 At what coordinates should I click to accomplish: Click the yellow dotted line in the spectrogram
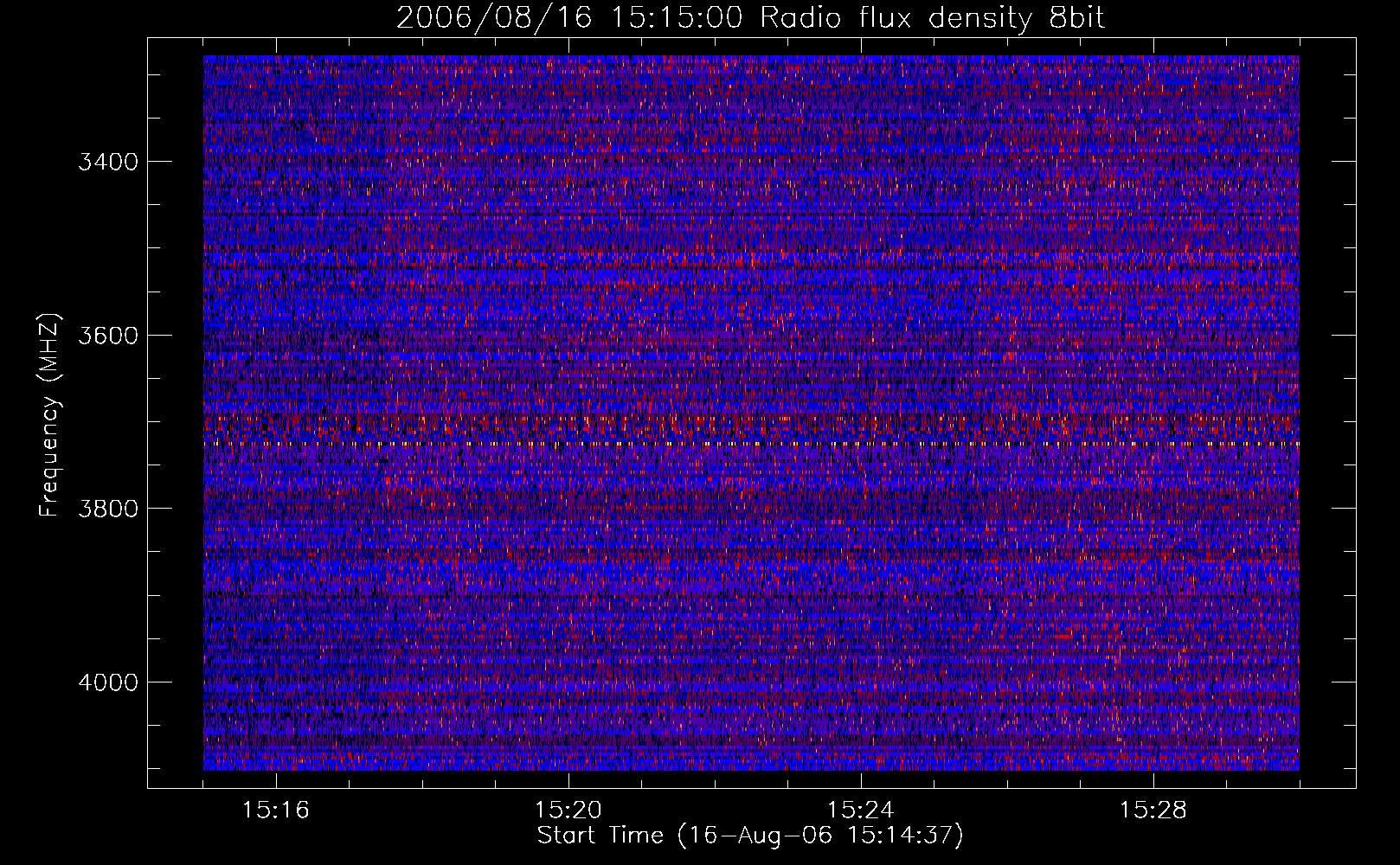751,444
